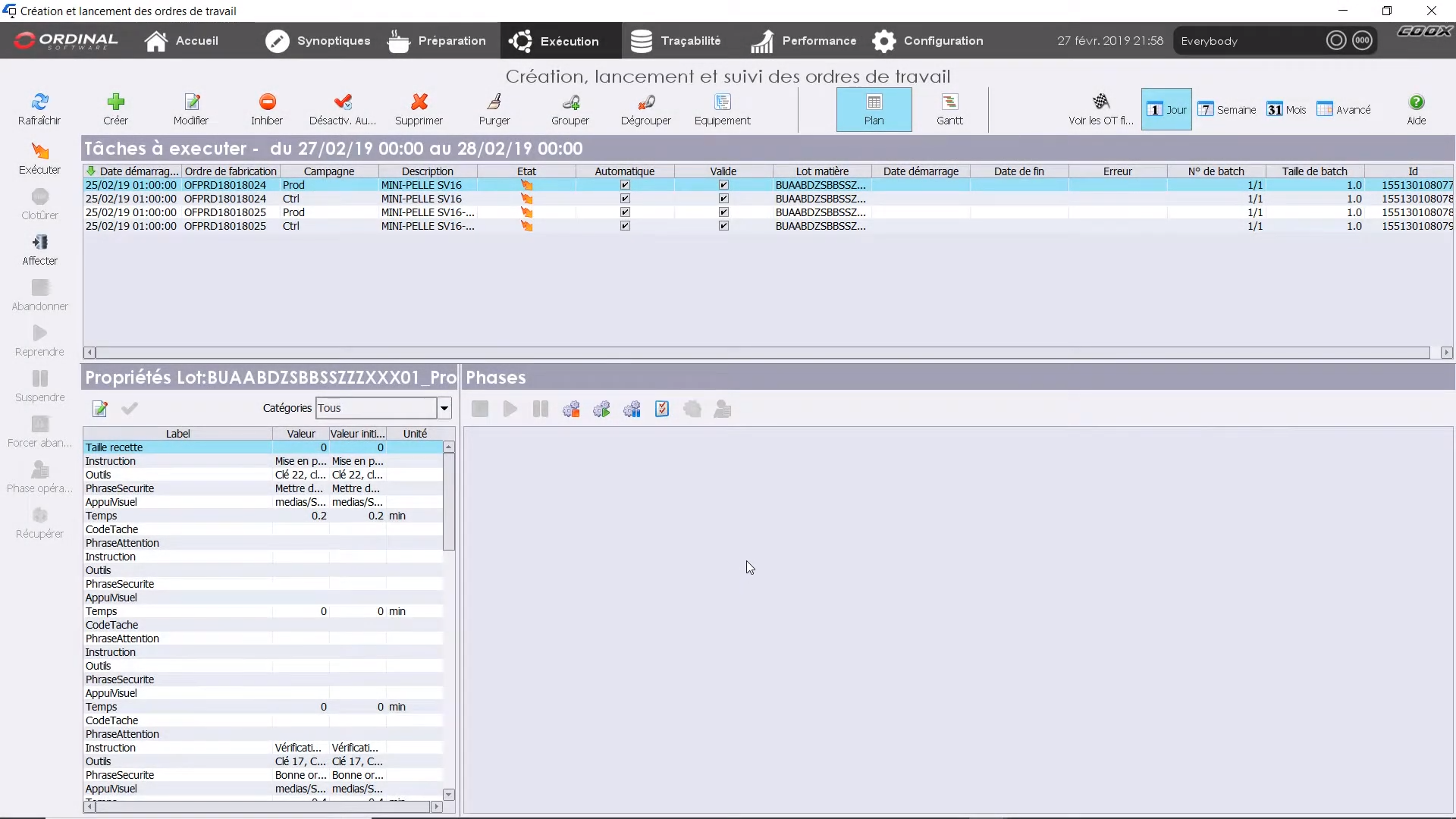Click the Semaine view button
The image size is (1456, 819).
1227,109
